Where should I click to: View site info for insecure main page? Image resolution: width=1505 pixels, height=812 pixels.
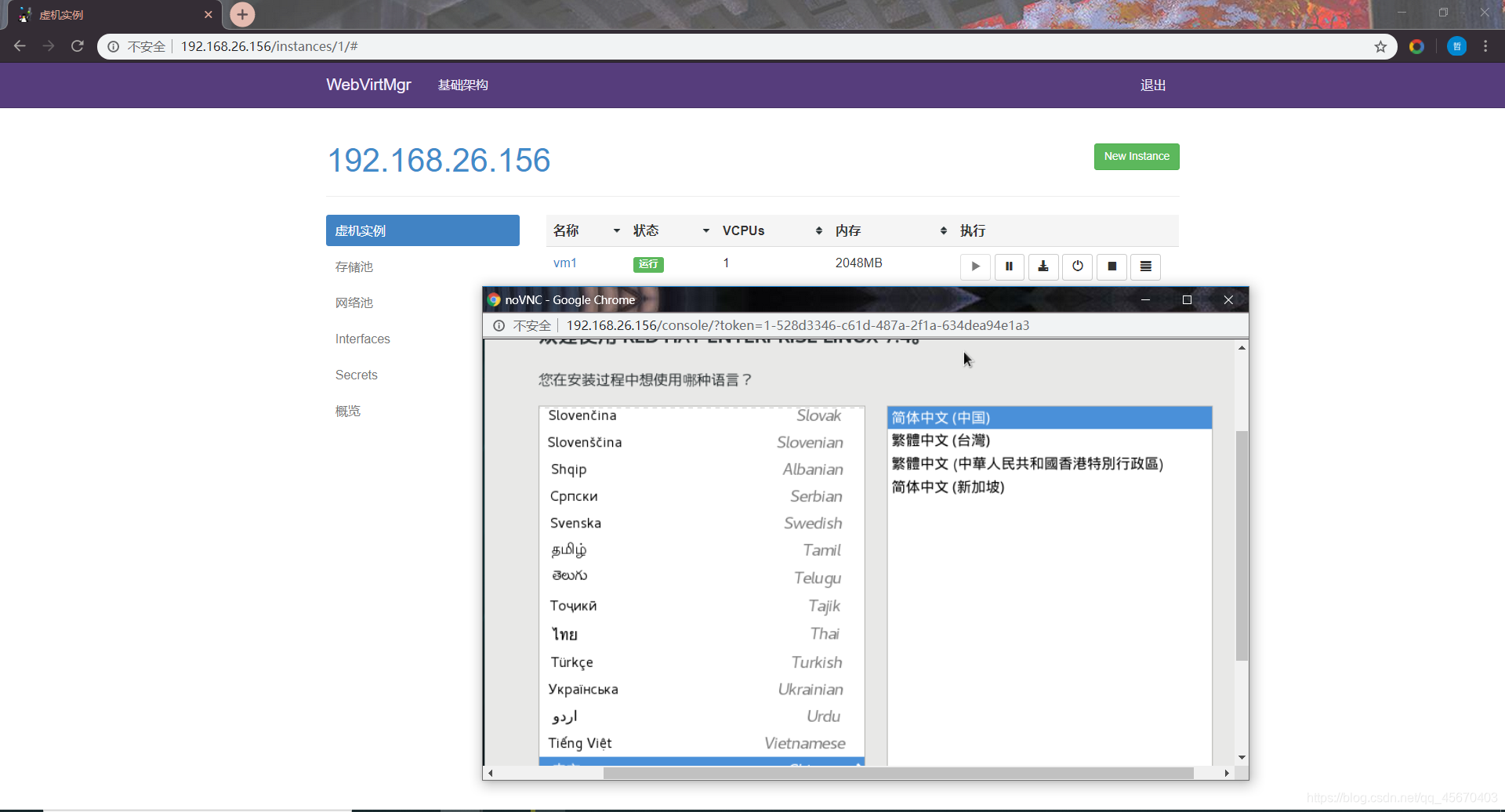coord(114,47)
